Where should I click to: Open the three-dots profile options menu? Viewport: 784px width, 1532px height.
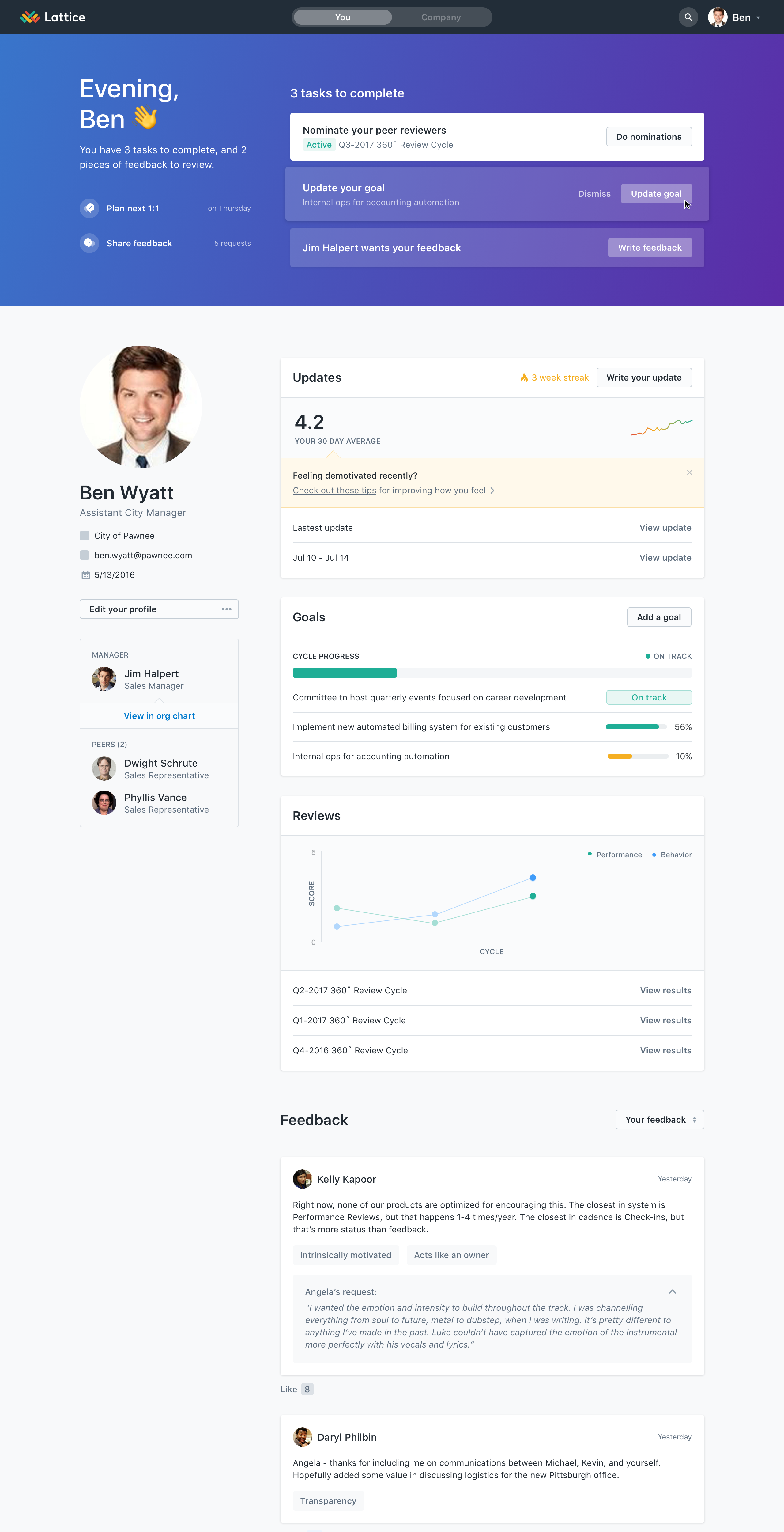(226, 609)
